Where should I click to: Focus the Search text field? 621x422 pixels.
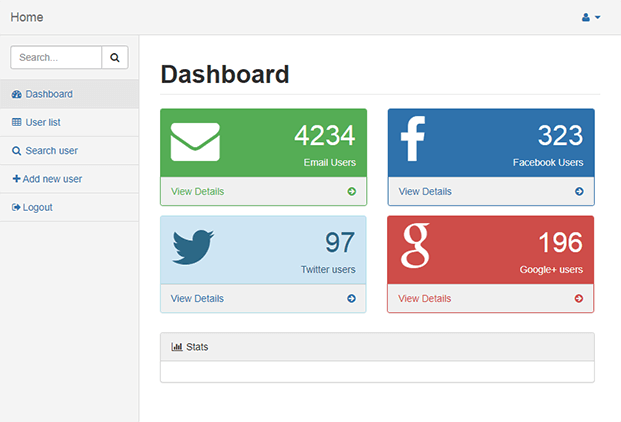point(57,58)
